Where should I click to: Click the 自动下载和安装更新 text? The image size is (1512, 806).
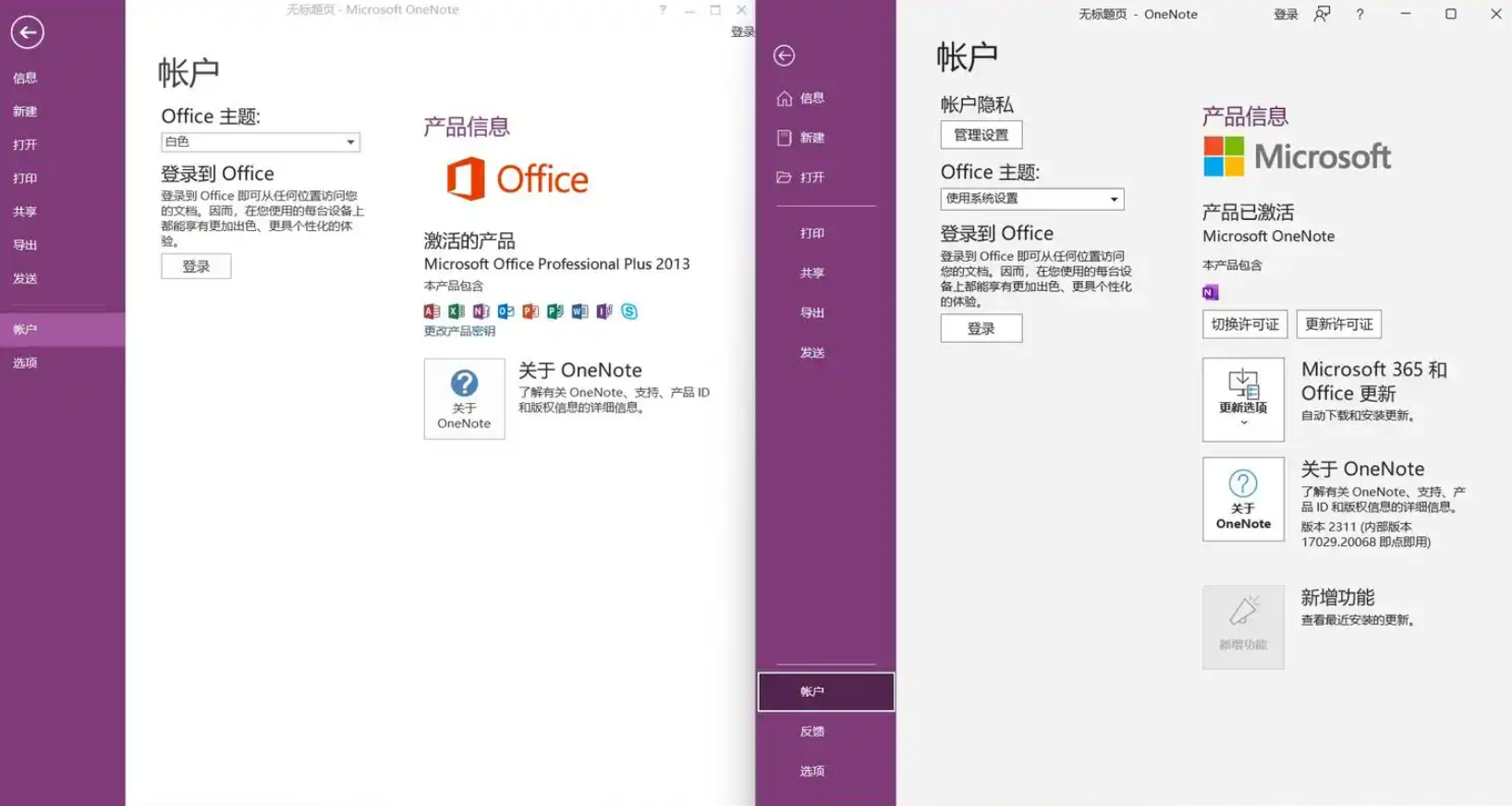[1358, 416]
